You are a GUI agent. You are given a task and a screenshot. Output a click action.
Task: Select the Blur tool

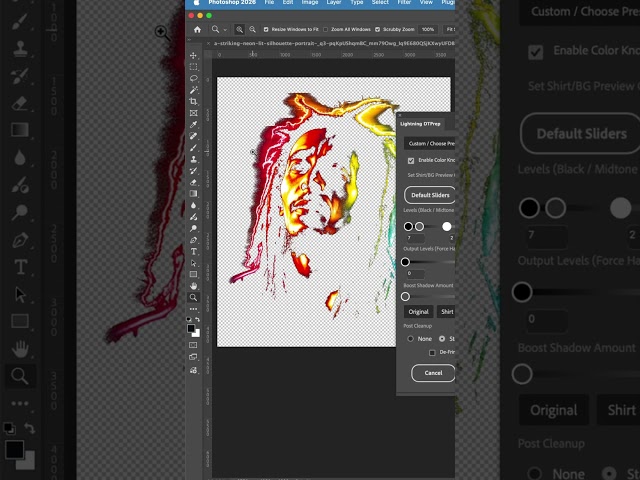193,205
